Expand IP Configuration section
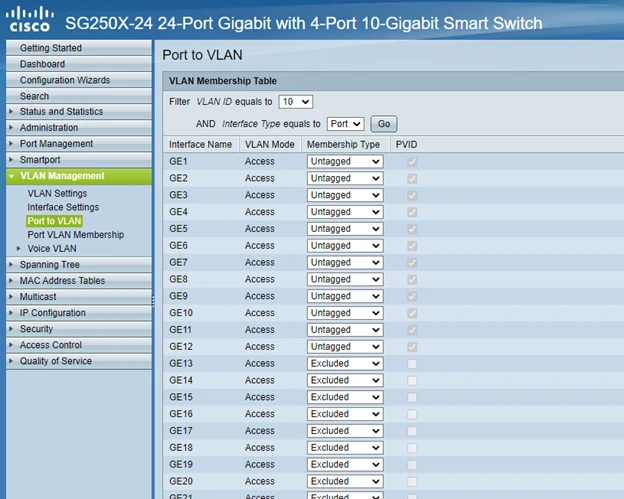This screenshot has width=624, height=499. tap(79, 313)
